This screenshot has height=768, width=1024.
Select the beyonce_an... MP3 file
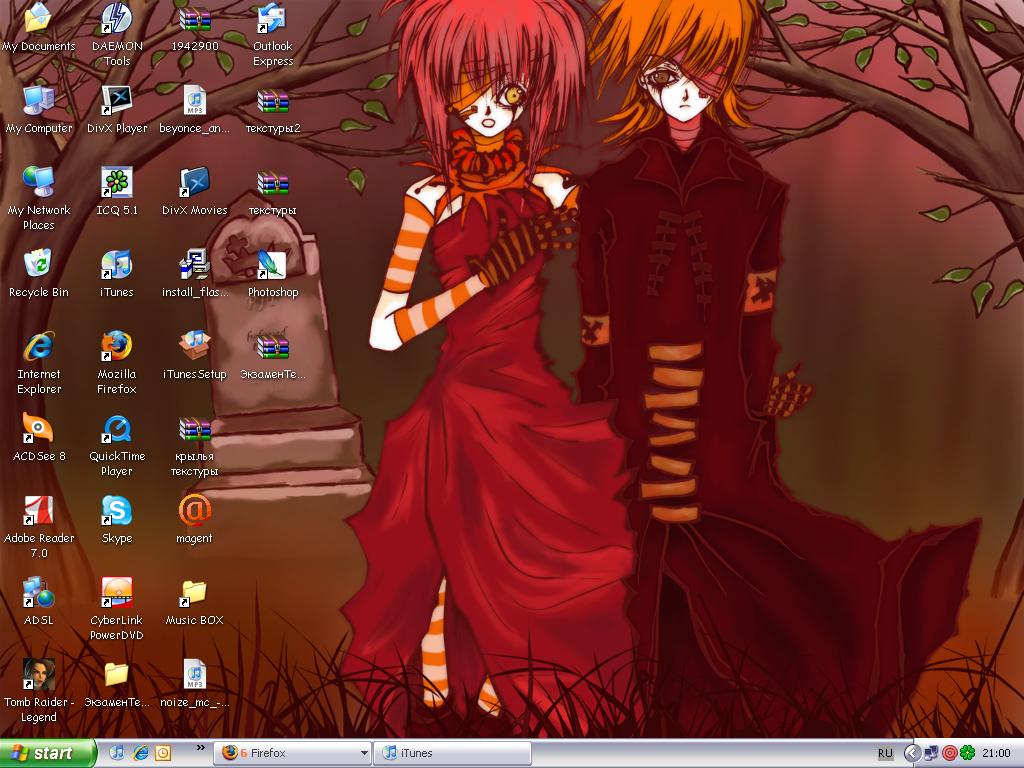pyautogui.click(x=195, y=110)
